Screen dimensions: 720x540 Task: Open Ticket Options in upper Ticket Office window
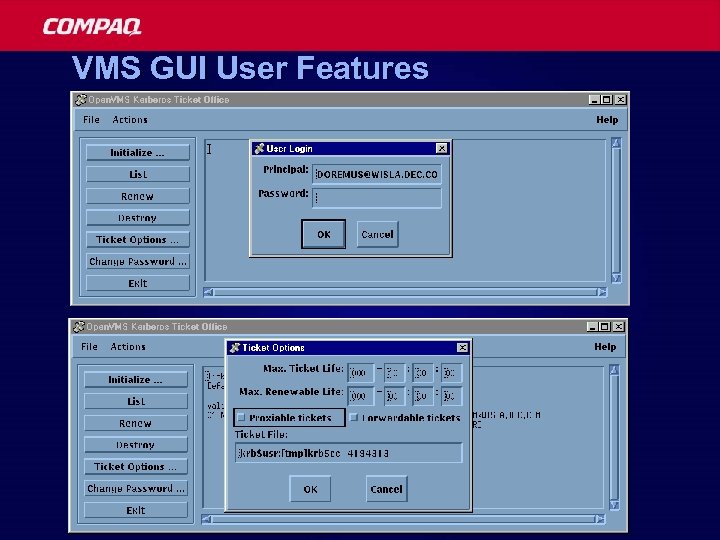click(137, 239)
